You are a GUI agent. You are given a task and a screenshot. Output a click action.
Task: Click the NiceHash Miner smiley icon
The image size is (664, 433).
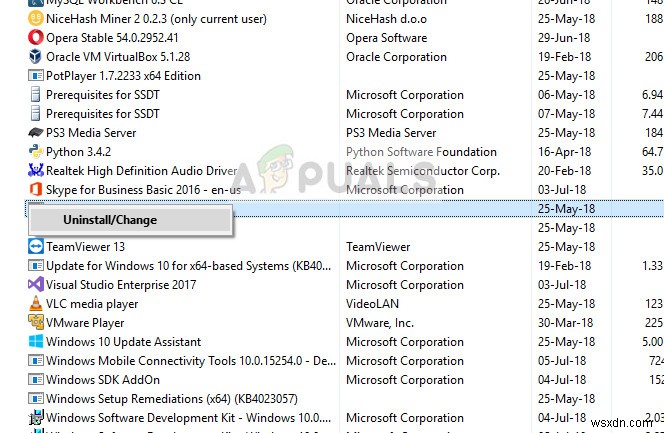pos(36,19)
